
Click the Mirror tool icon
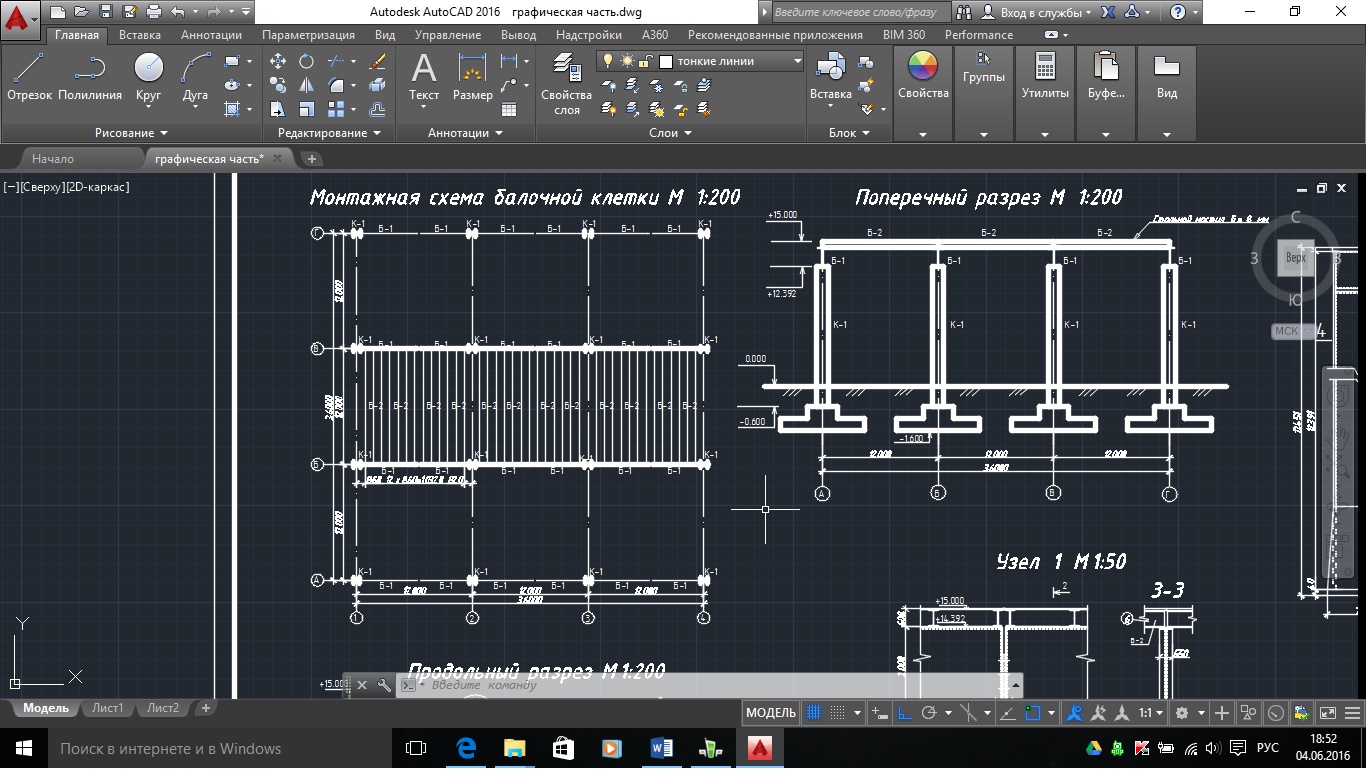(307, 85)
